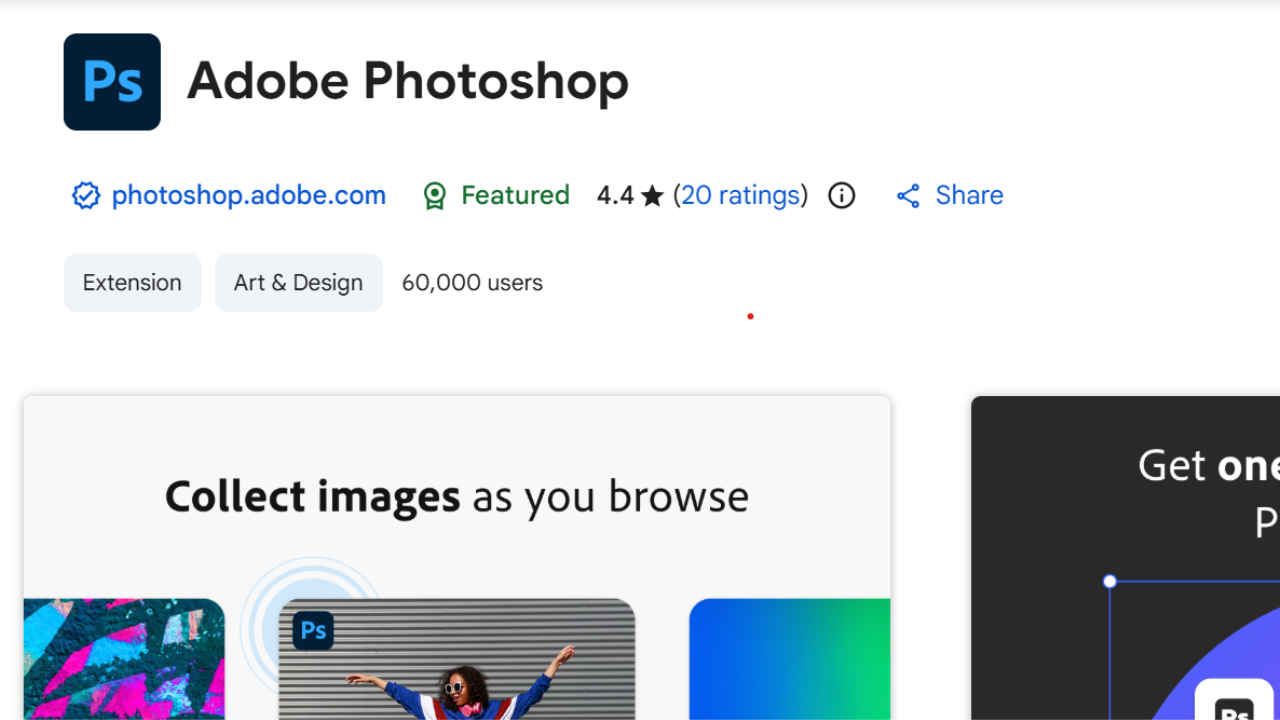Toggle the Featured filter label
This screenshot has height=720, width=1280.
click(514, 195)
